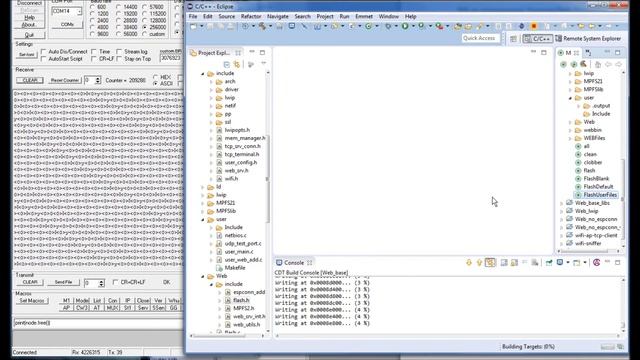The image size is (640, 360).
Task: Open the File menu in Eclipse
Action: pyautogui.click(x=193, y=16)
